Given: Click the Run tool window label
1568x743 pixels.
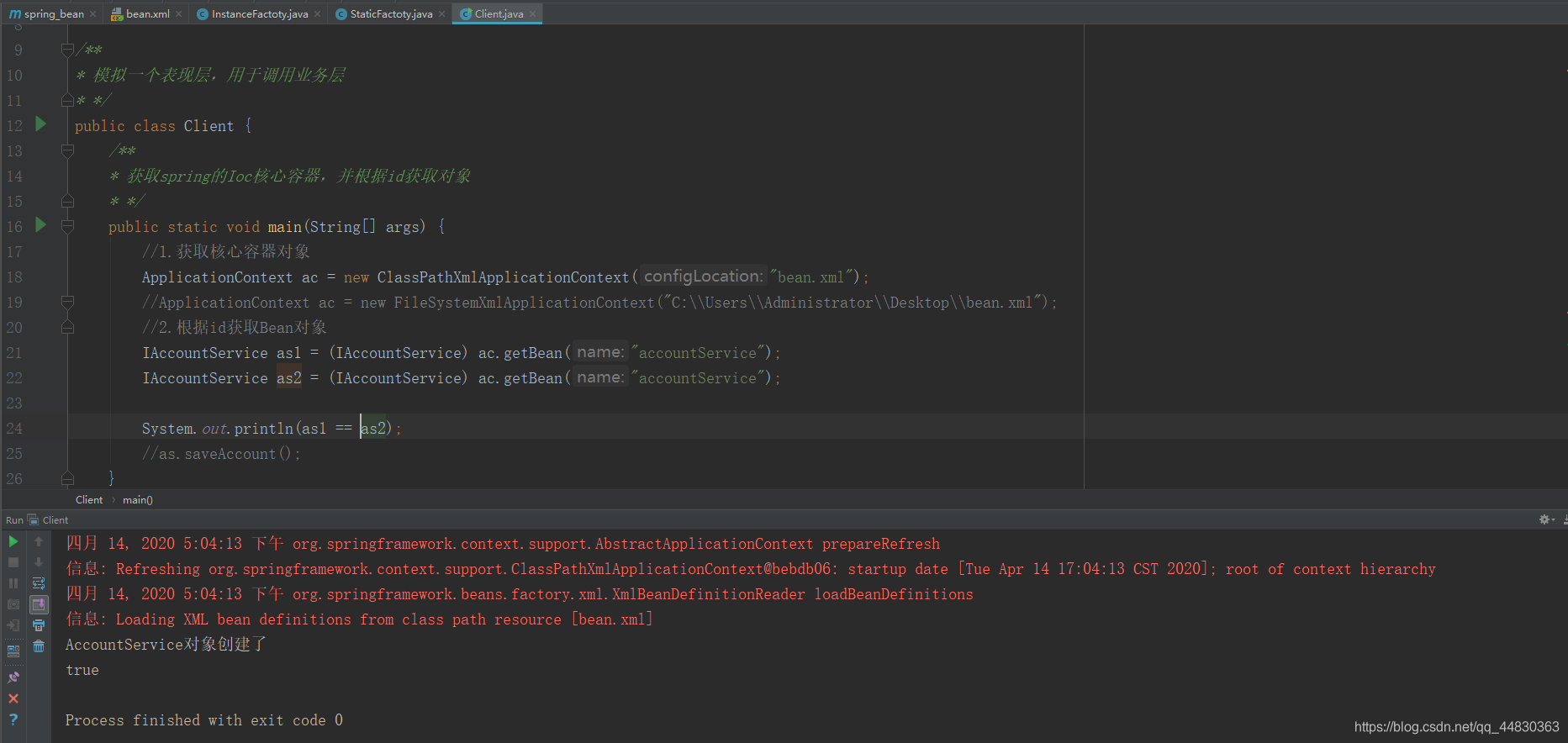Looking at the screenshot, I should coord(14,520).
